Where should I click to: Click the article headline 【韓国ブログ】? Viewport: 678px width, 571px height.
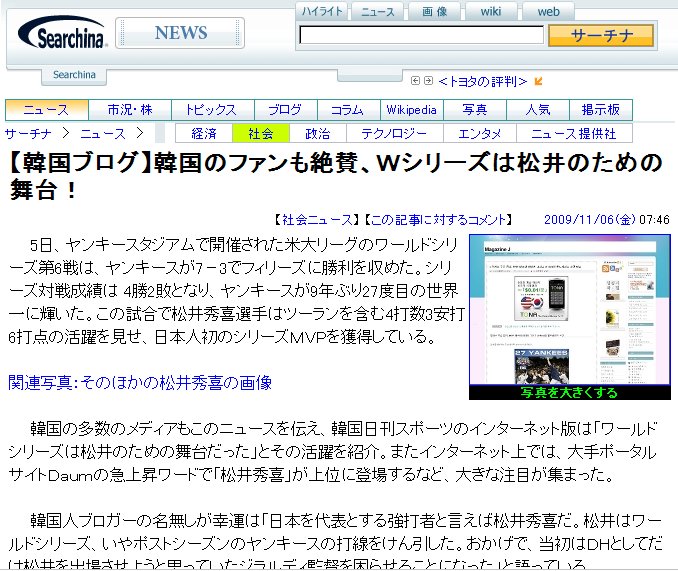(335, 175)
